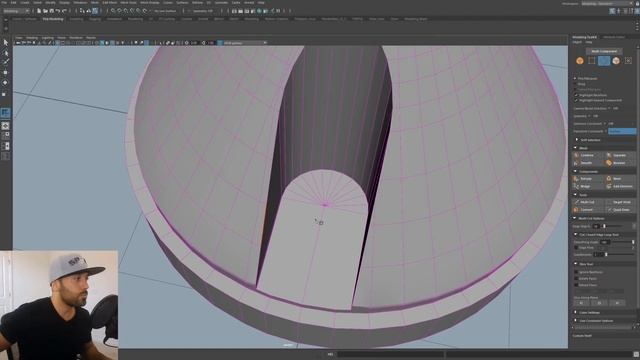Screen dimensions: 640x360
Task: Select the Pick/Marquee radio option
Action: [576, 78]
